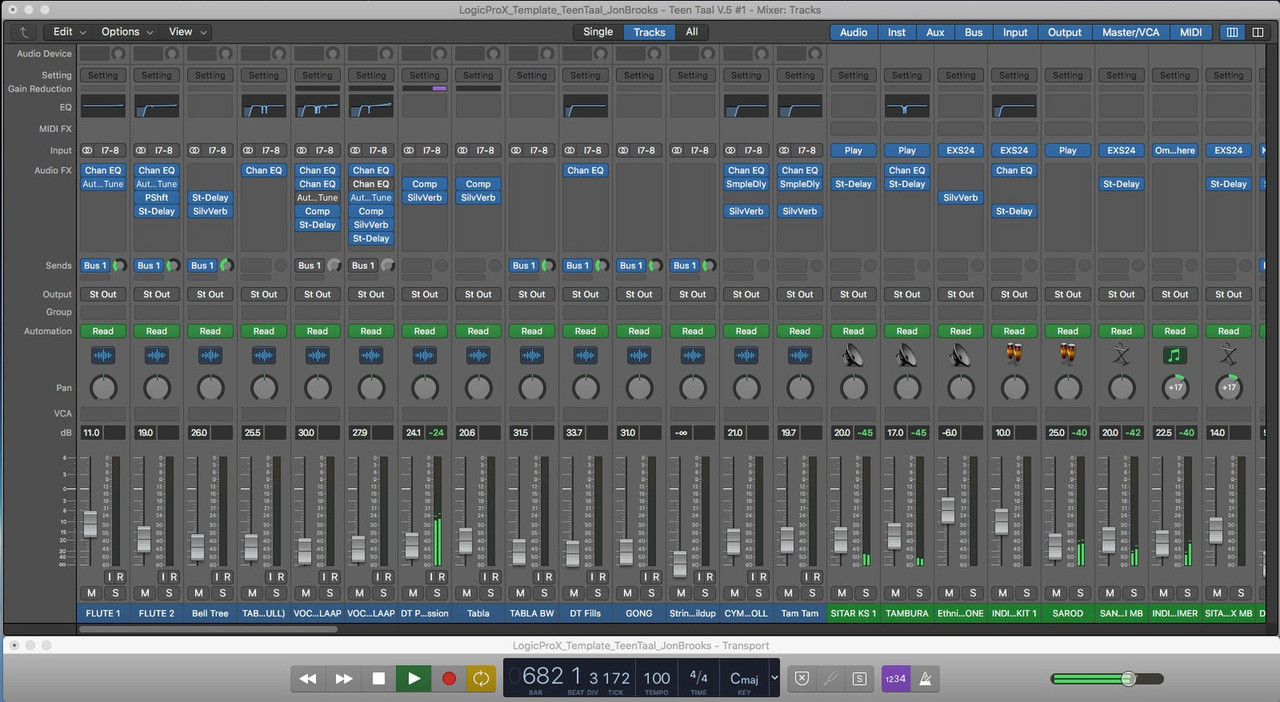1280x702 pixels.
Task: Open Output St Out on FLUTE 2 strip
Action: tap(157, 294)
